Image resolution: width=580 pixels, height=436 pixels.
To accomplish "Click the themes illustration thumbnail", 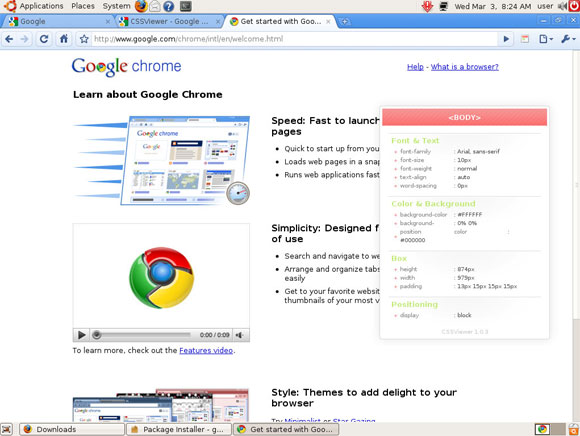I will (x=161, y=405).
